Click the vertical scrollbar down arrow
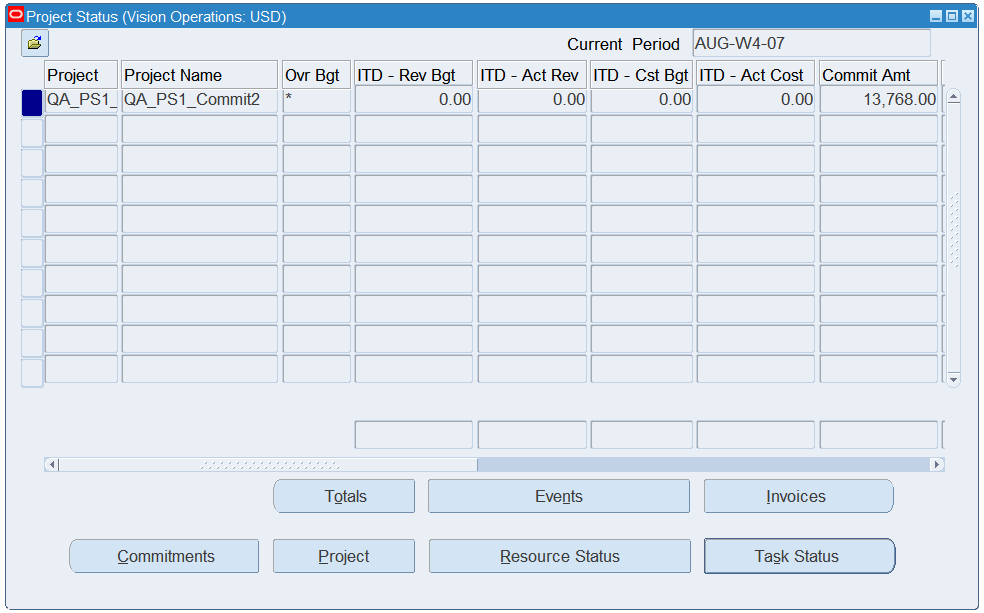Screen dimensions: 984x613 (x=953, y=380)
